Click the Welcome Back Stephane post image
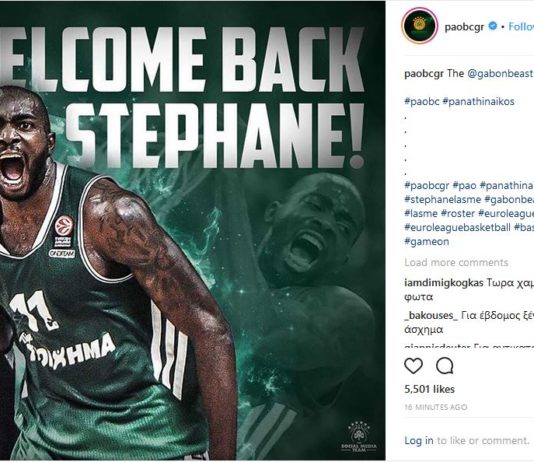This screenshot has width=534, height=462. (192, 231)
